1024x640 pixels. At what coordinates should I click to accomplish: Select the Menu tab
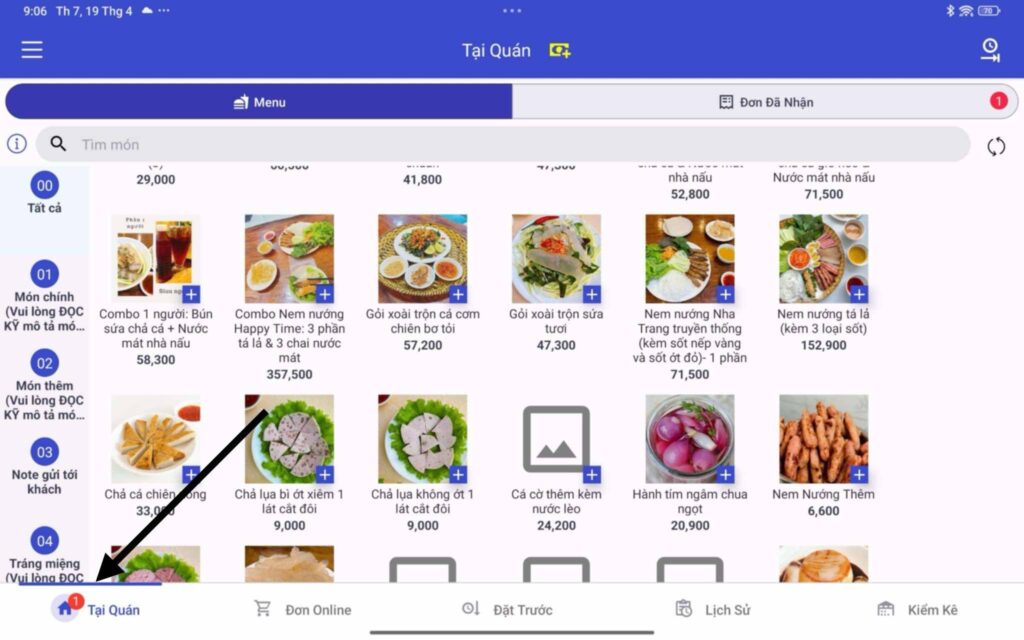259,102
